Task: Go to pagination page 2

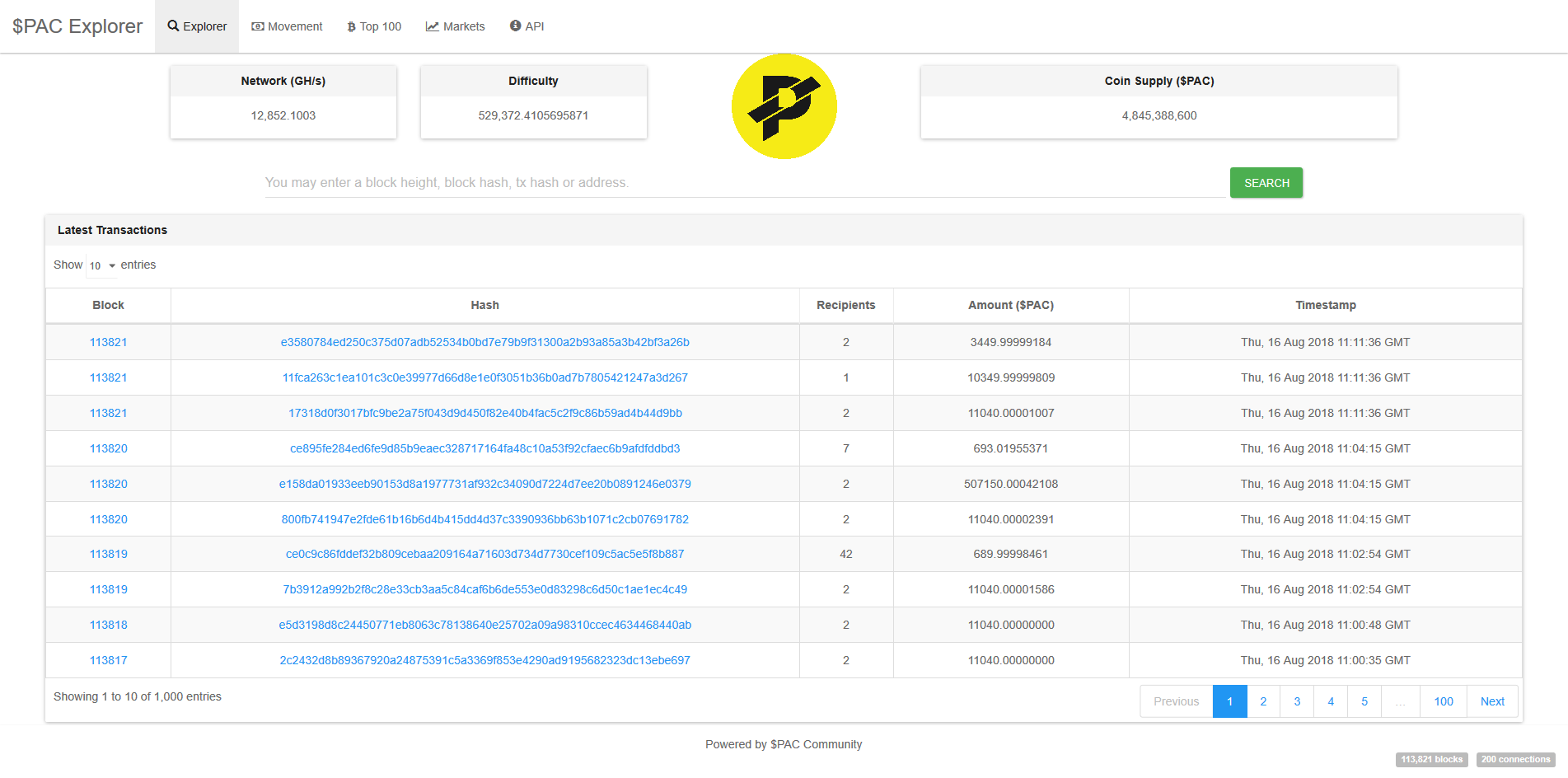Action: (1263, 701)
